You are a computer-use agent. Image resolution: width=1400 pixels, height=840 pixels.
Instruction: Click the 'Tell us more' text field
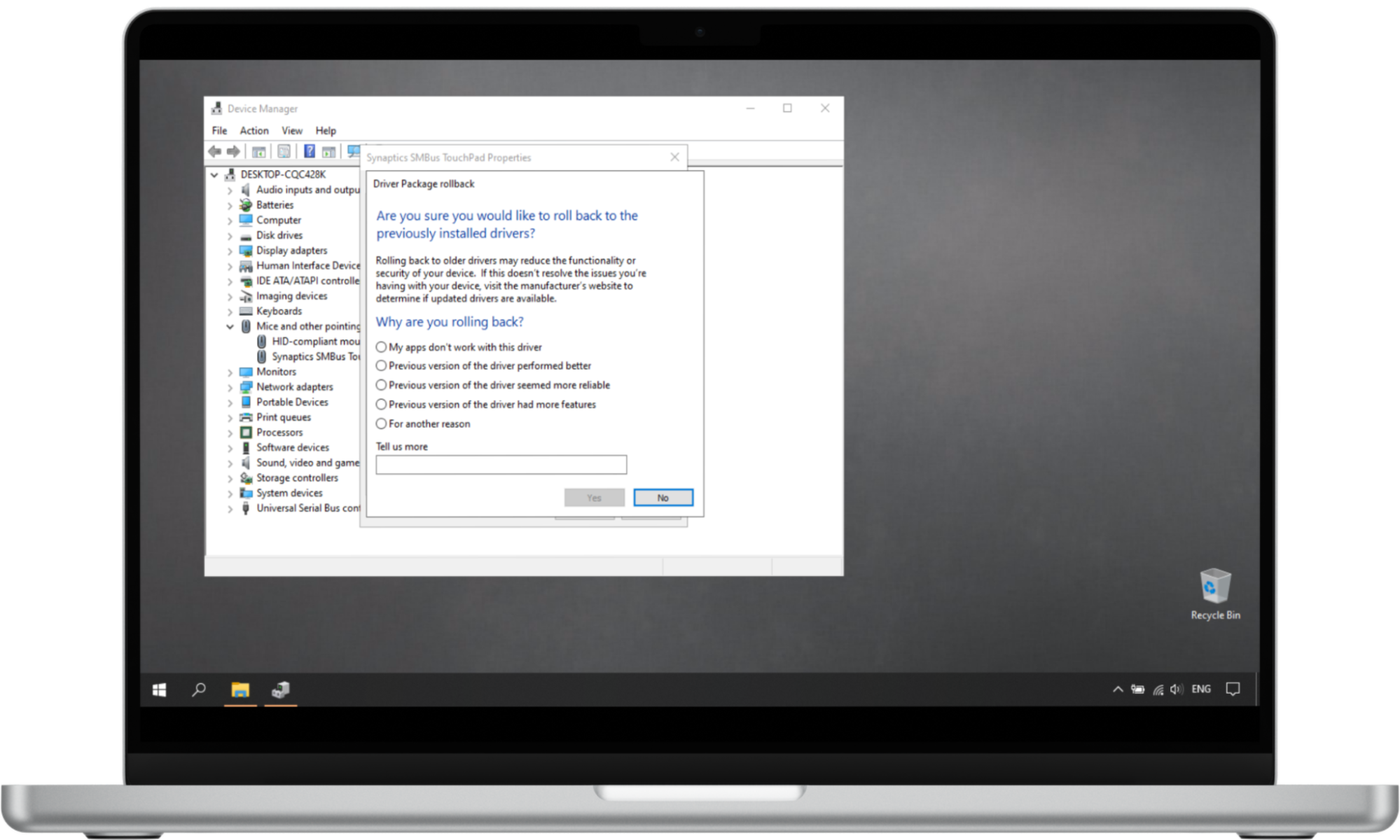(501, 465)
